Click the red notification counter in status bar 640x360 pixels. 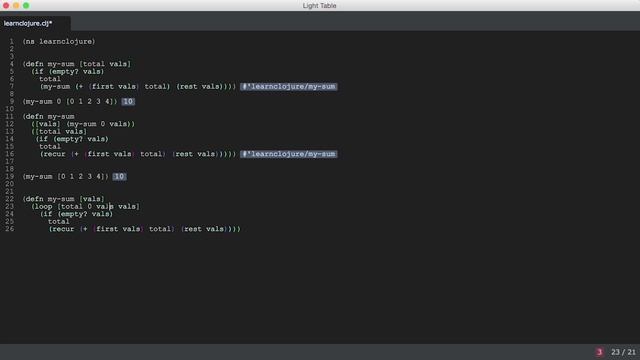pyautogui.click(x=599, y=352)
